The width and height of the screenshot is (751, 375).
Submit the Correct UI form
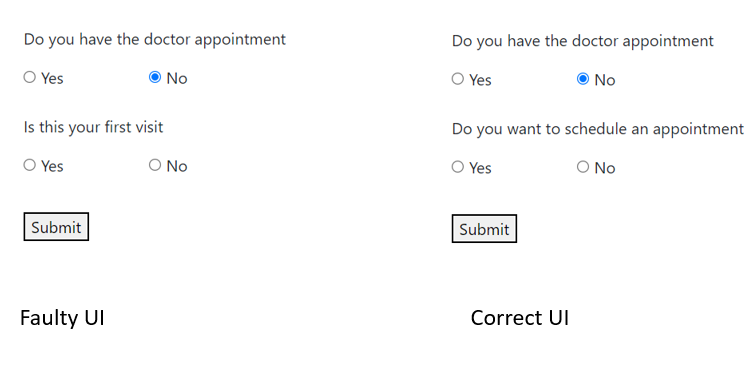484,228
